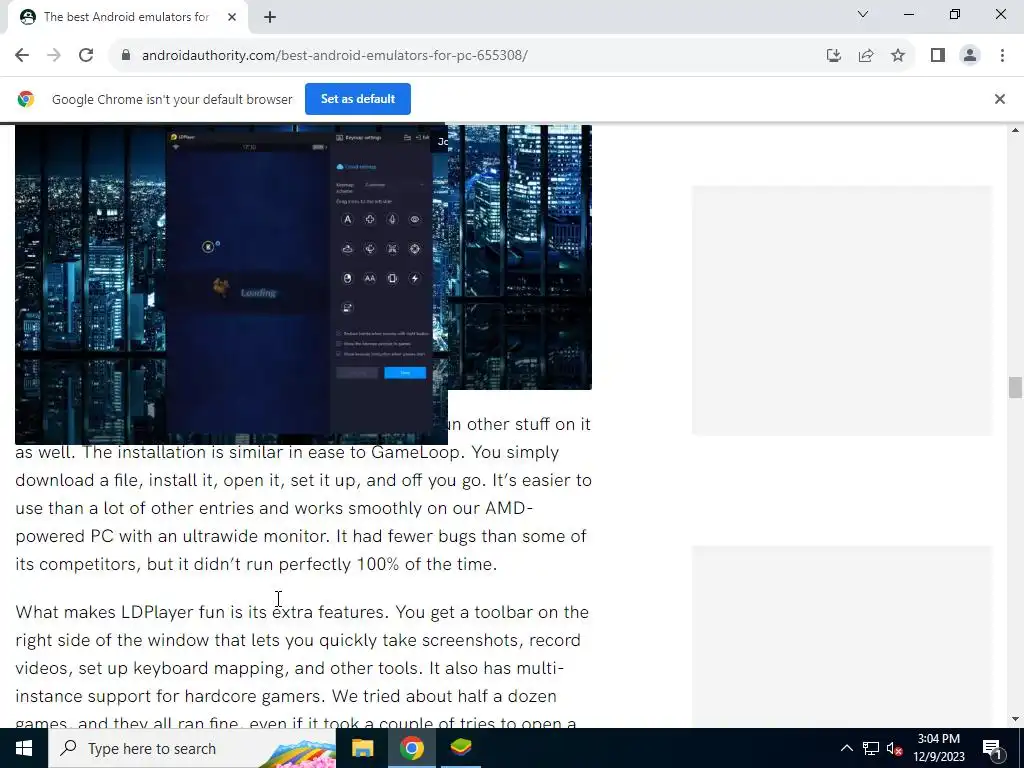Select the Android emulators tab
Image resolution: width=1024 pixels, height=768 pixels.
125,17
